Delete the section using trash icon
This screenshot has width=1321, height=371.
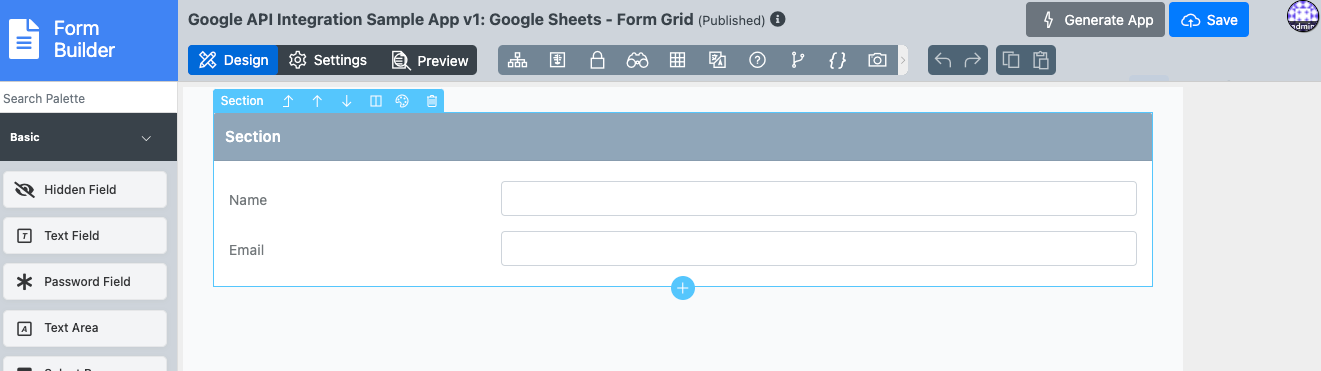tap(432, 101)
